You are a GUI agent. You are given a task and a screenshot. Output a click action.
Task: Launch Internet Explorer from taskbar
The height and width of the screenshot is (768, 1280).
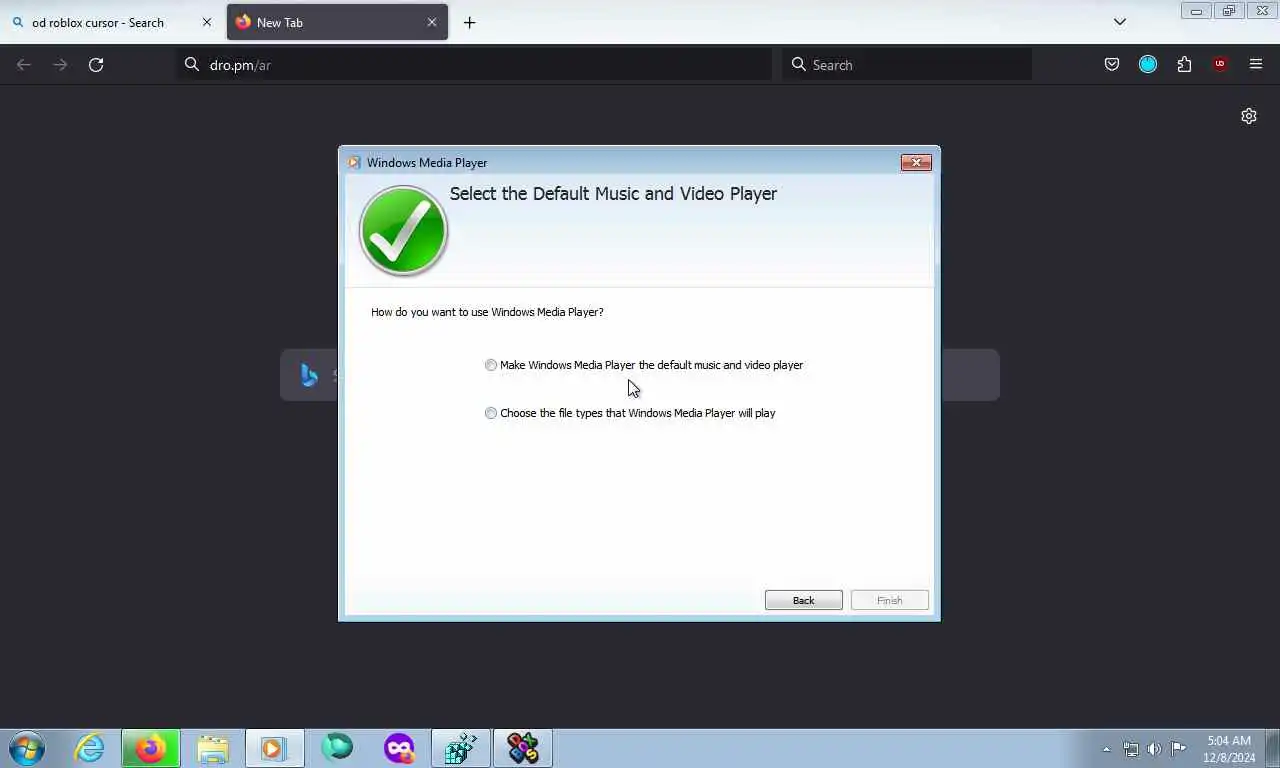pos(90,748)
